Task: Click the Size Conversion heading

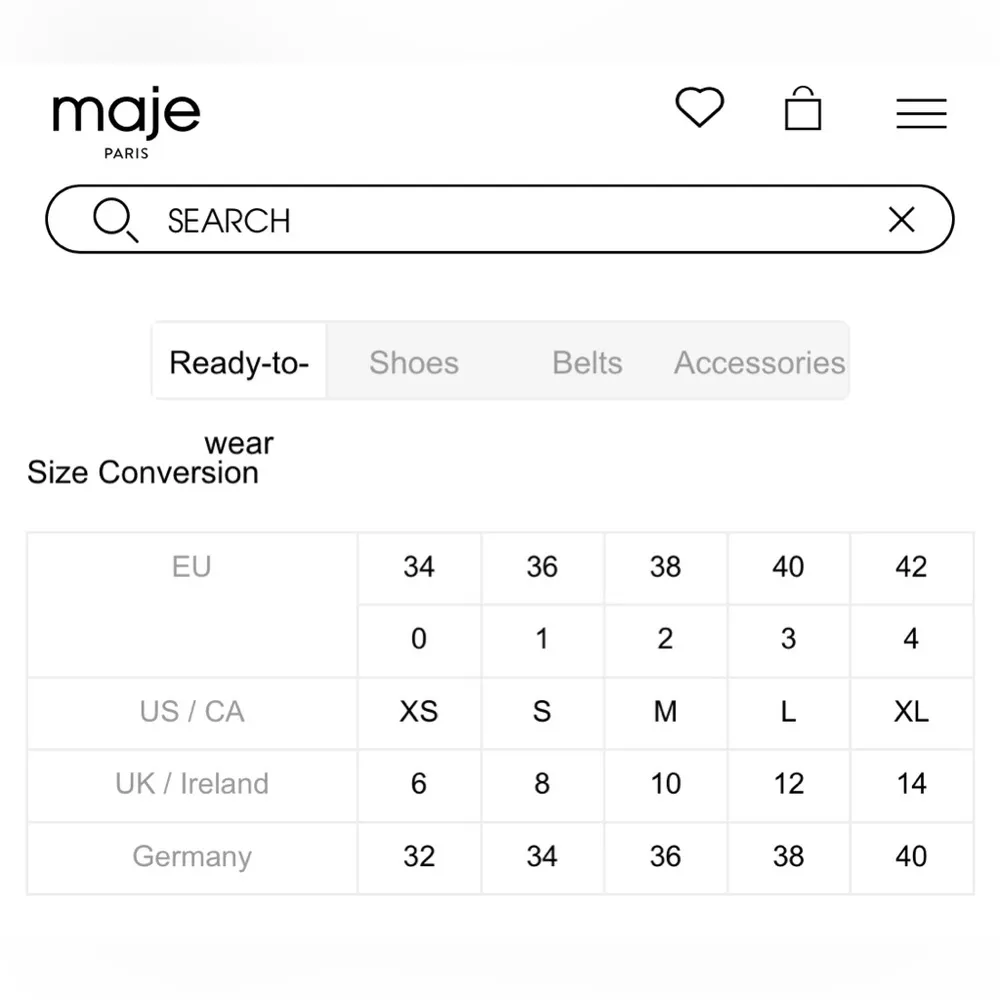Action: (143, 473)
